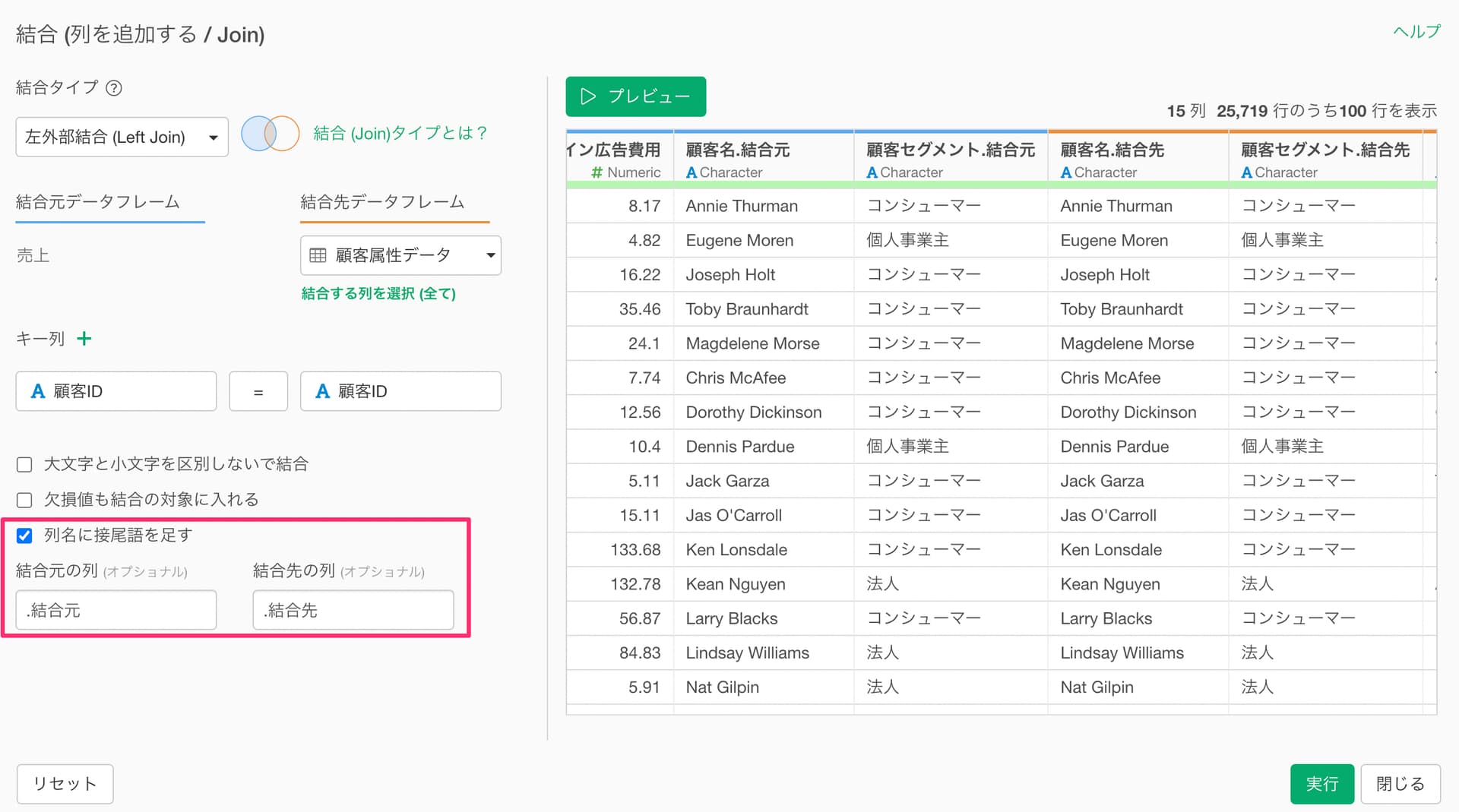
Task: Click the Jack Garza cell in 顧客名.結合元
Action: [763, 481]
